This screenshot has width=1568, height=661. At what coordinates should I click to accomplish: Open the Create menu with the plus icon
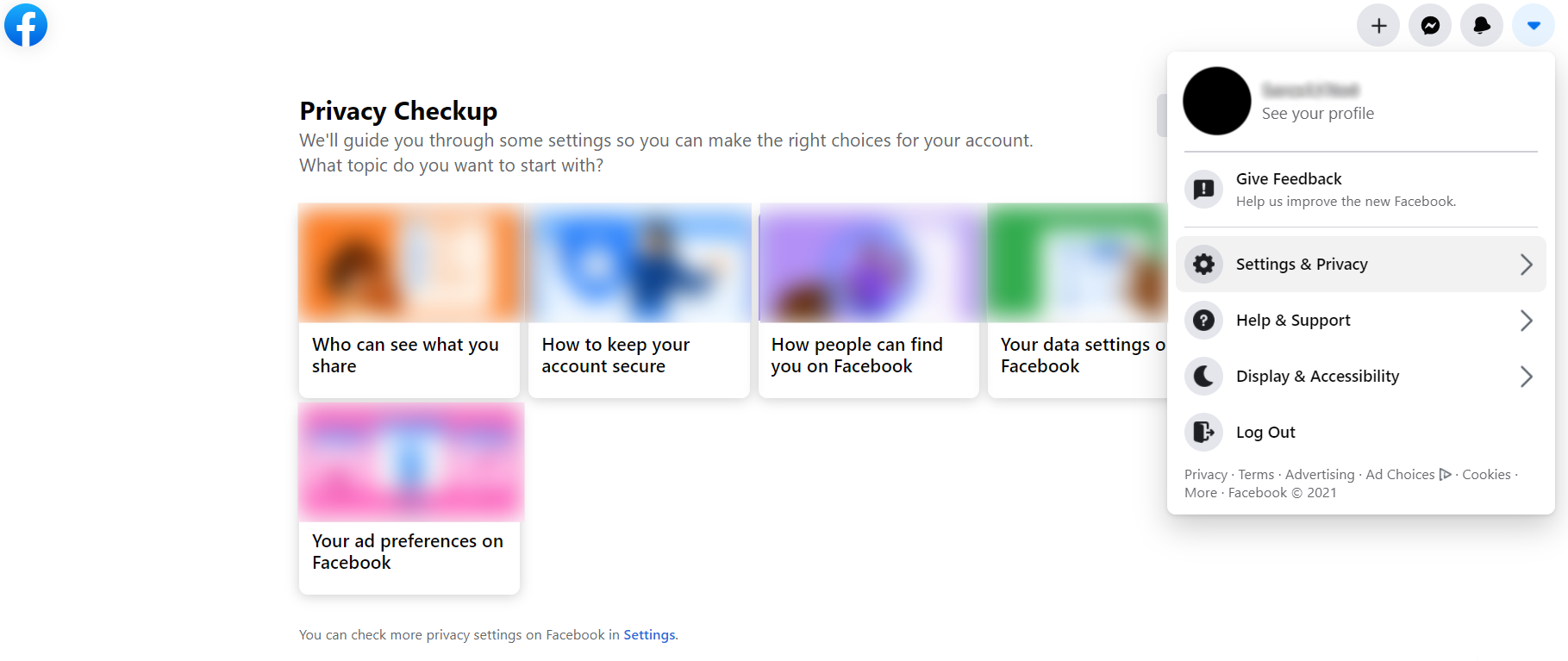point(1377,25)
